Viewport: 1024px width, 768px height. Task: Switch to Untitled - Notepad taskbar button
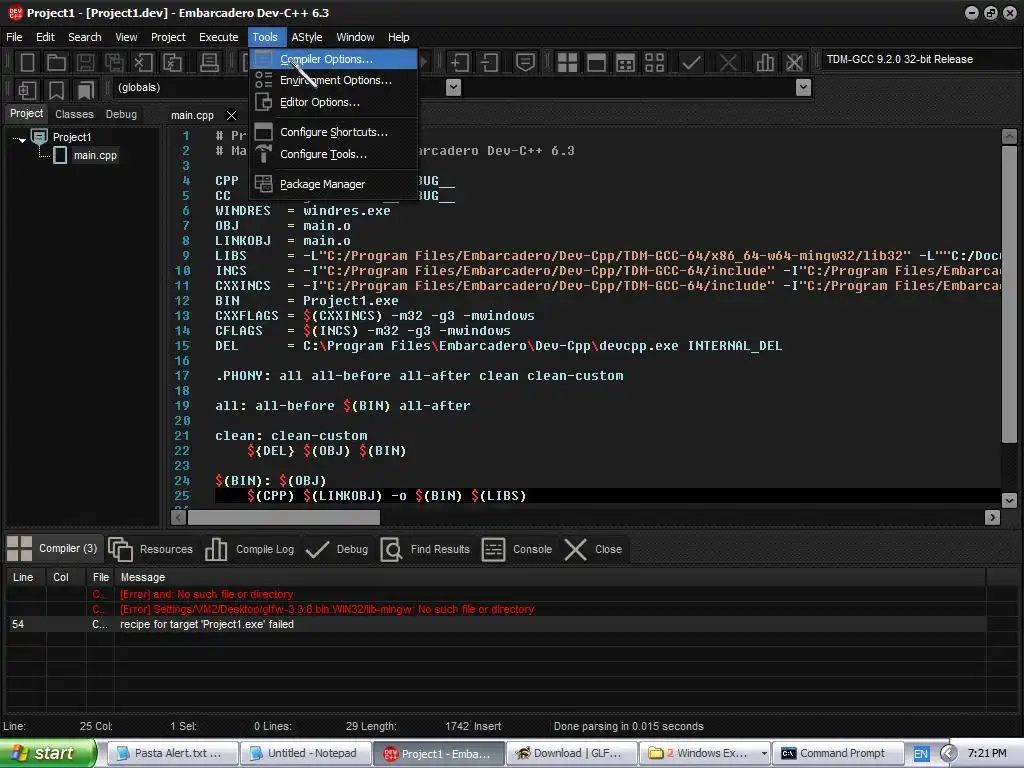click(x=306, y=754)
